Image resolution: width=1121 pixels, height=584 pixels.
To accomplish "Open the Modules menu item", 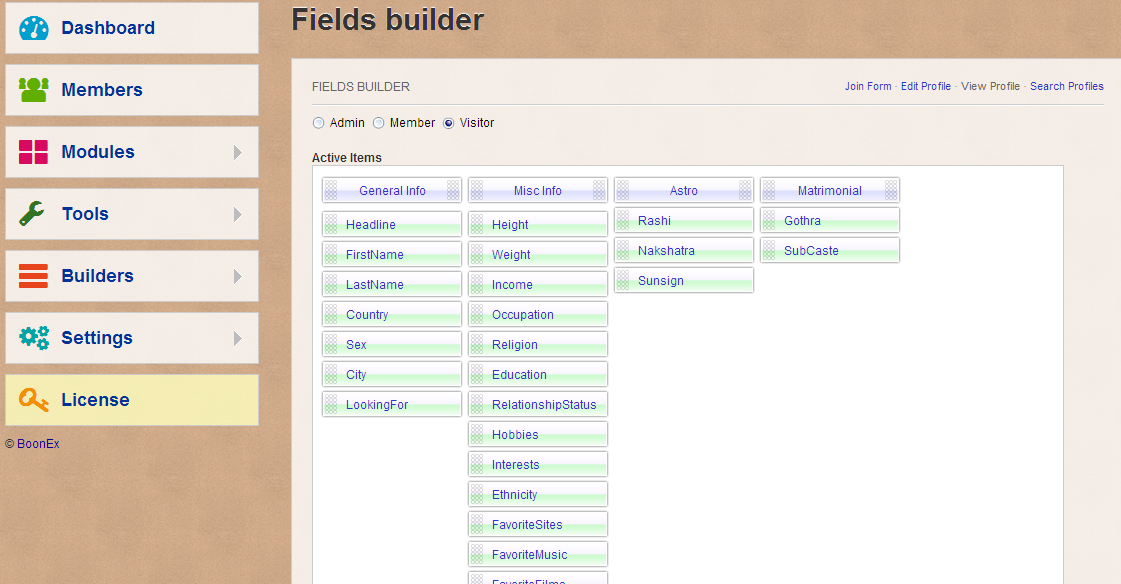I will point(132,152).
